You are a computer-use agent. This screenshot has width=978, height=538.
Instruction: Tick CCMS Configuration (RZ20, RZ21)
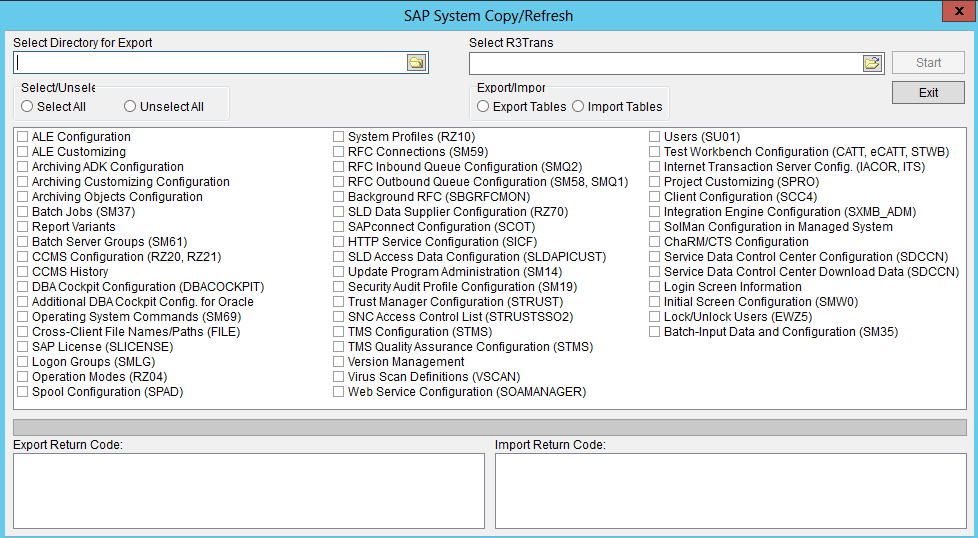point(22,256)
